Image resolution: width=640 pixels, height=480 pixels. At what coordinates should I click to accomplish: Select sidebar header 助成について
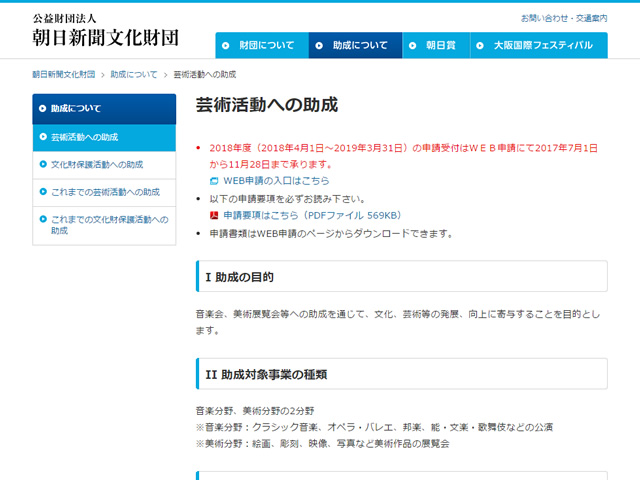[104, 109]
